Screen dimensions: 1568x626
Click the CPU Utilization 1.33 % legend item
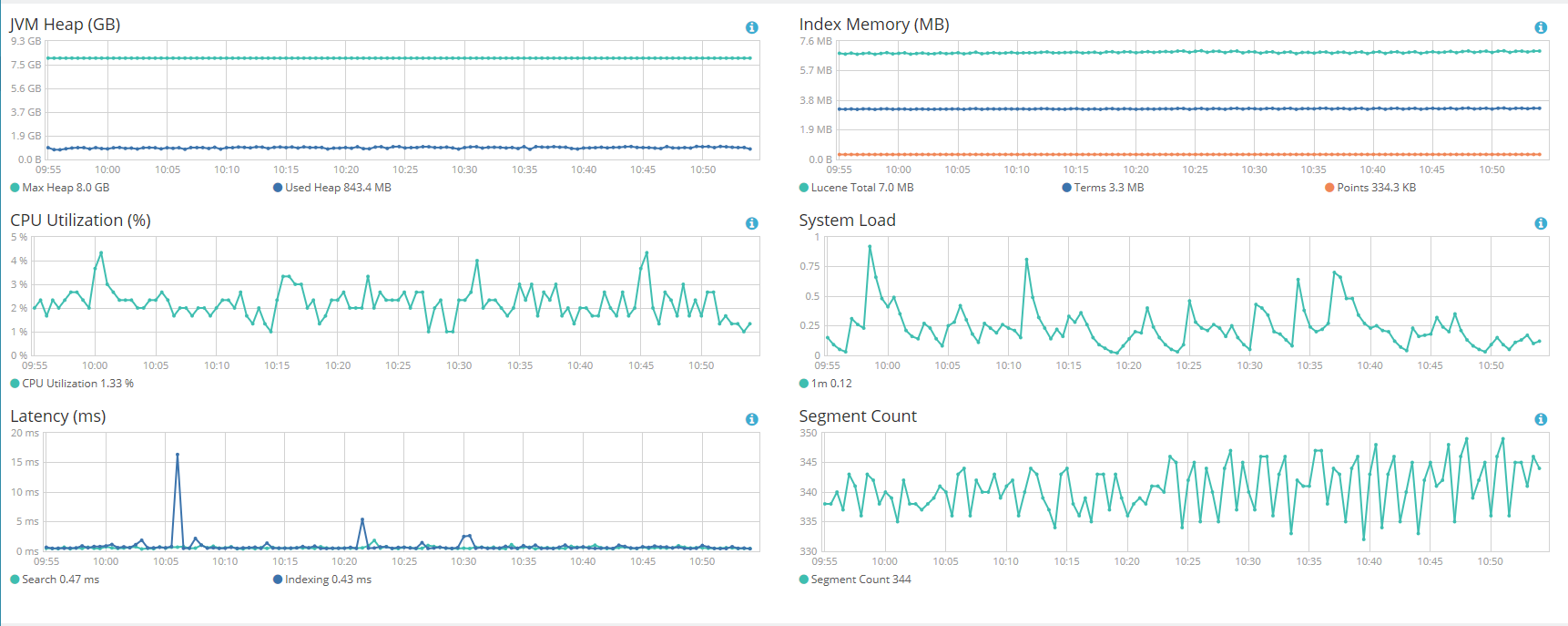point(72,384)
